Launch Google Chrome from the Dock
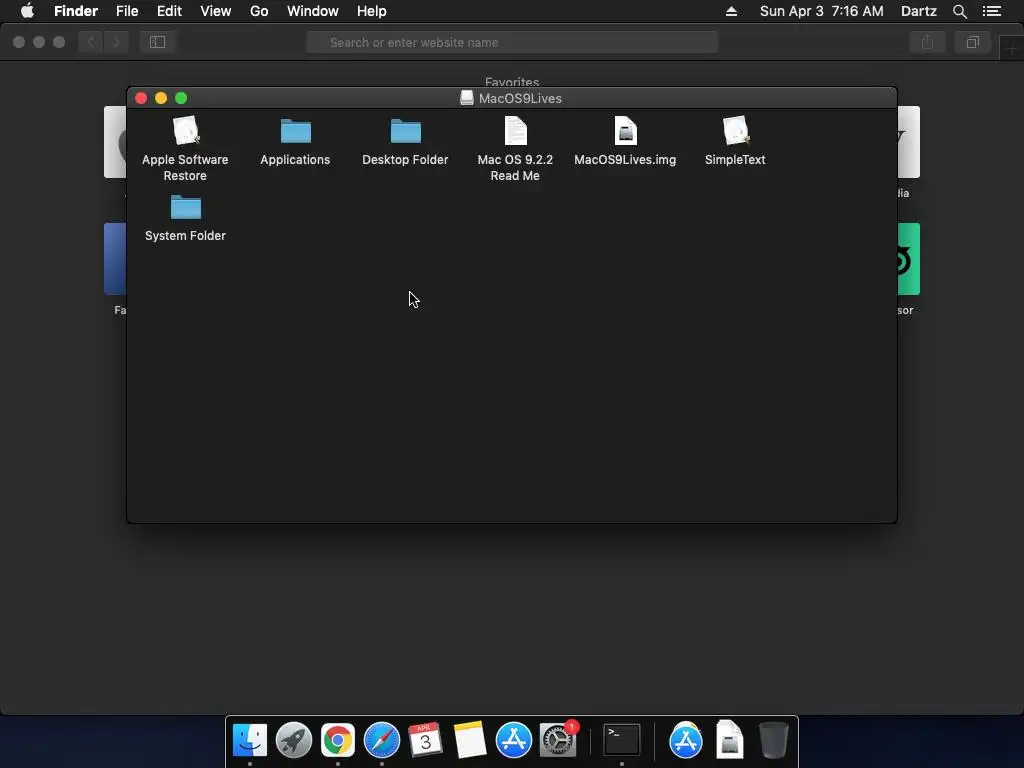Viewport: 1024px width, 768px height. 338,740
